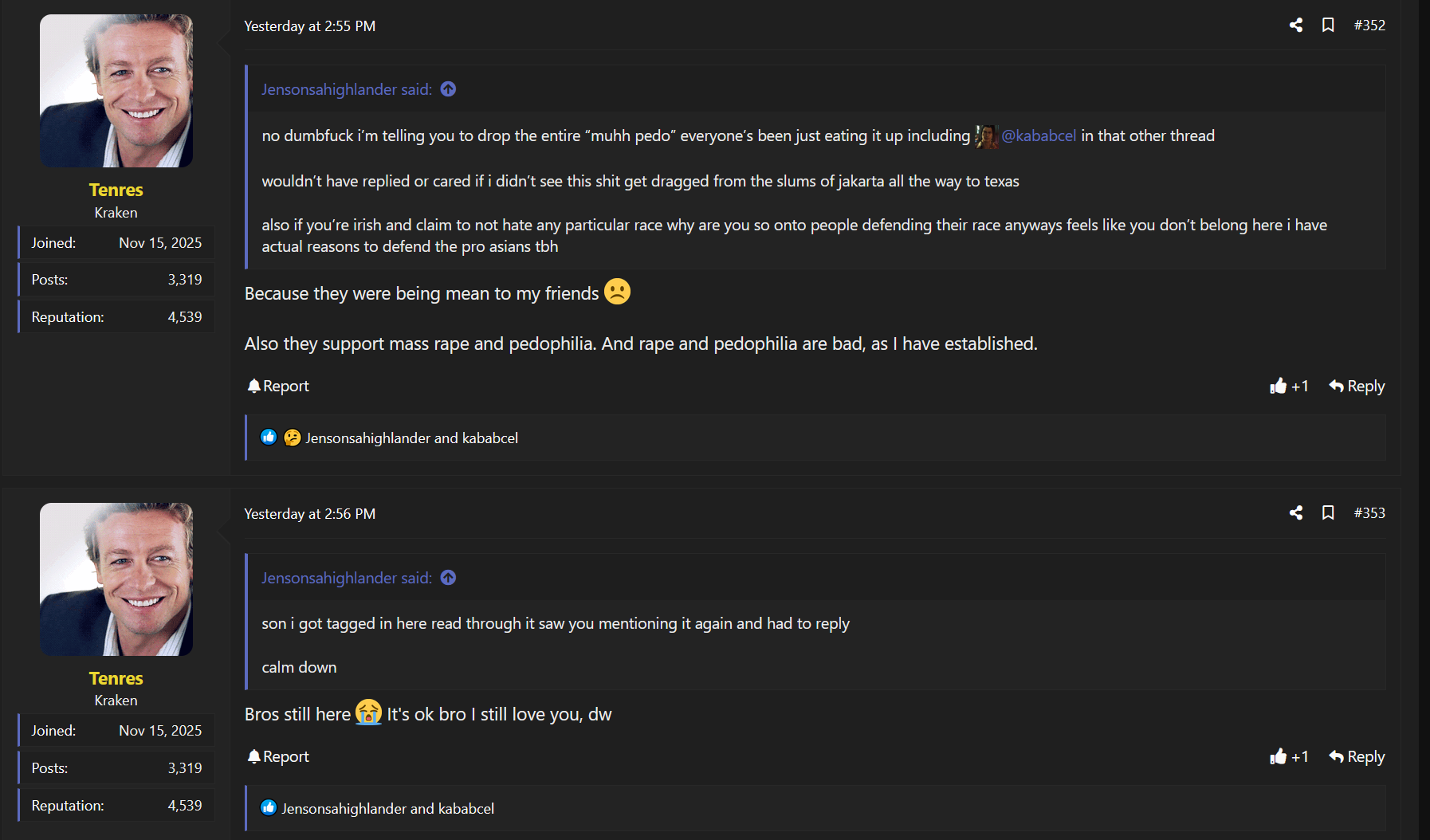The image size is (1430, 840).
Task: Open reactions list on post #353
Action: click(x=387, y=809)
